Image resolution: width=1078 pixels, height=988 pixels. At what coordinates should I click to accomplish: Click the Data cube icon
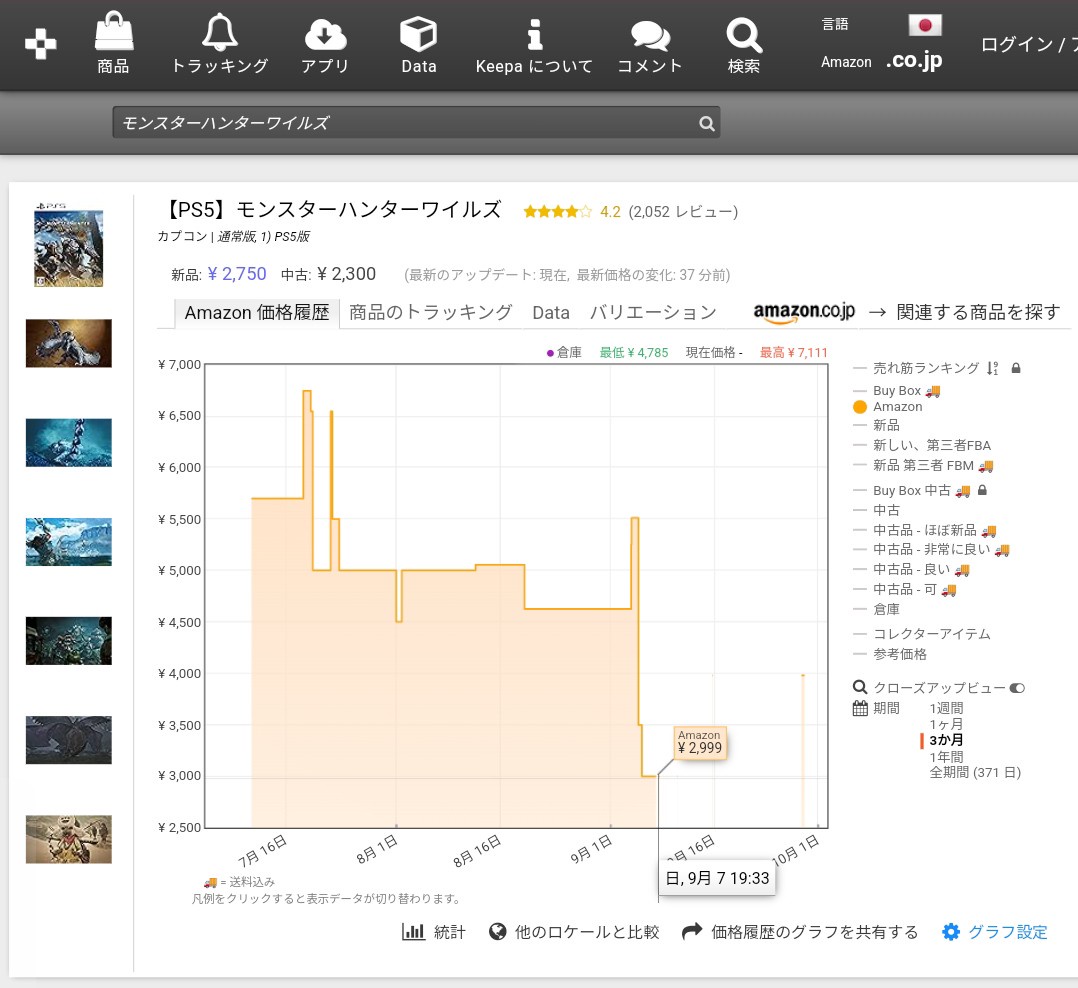click(418, 34)
